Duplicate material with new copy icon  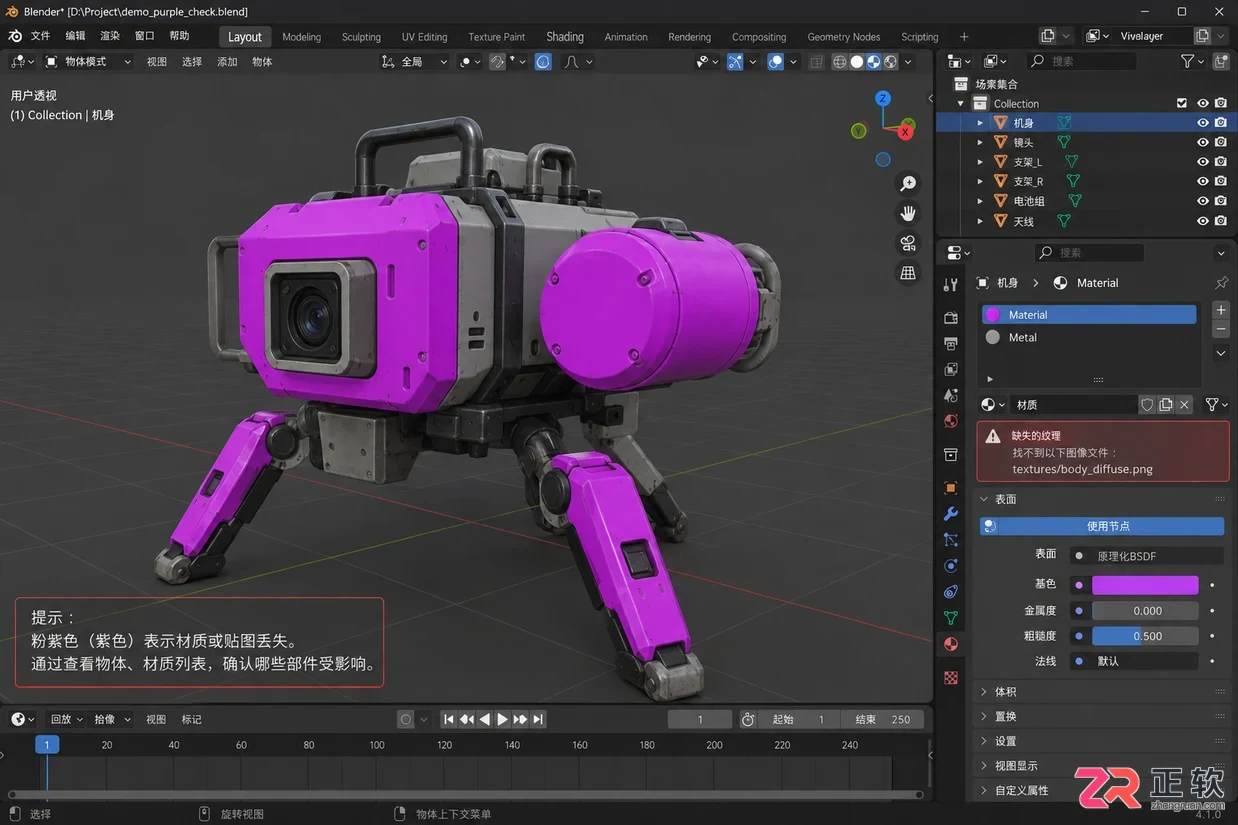pos(1166,405)
